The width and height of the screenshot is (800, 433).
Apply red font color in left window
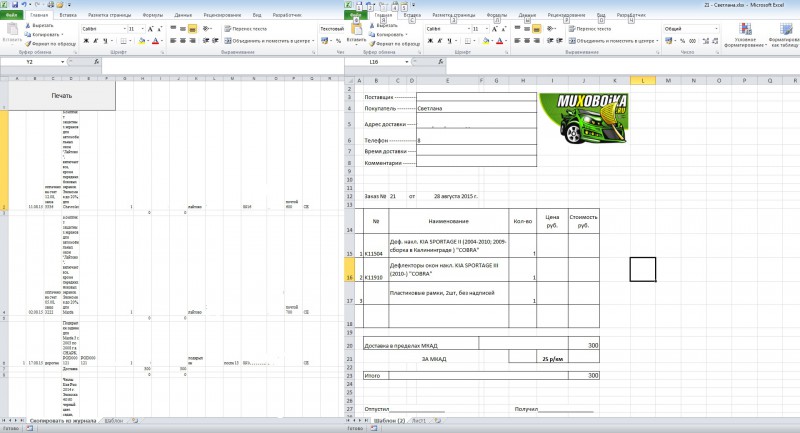156,41
